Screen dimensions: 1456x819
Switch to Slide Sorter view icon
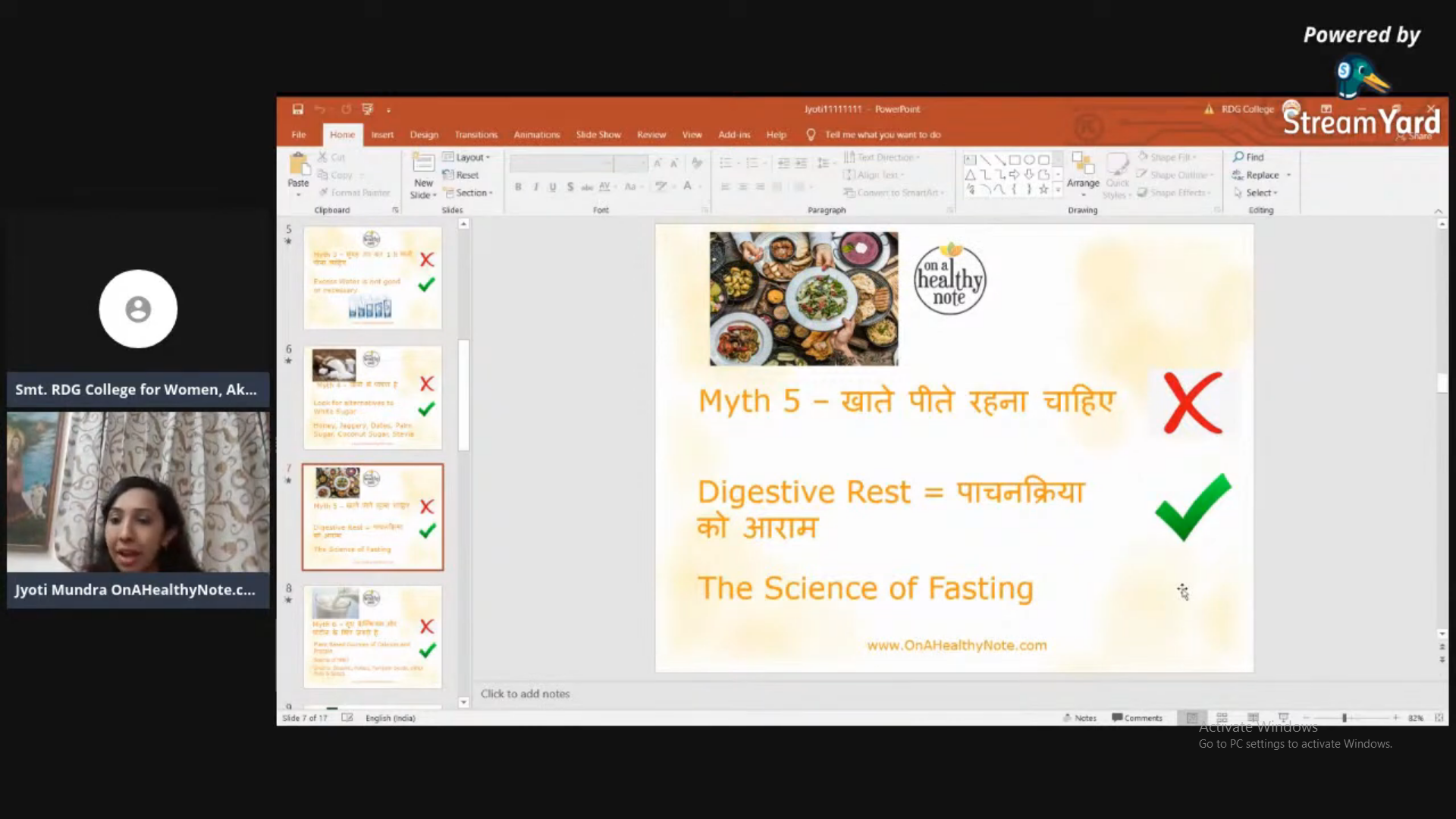[1222, 717]
